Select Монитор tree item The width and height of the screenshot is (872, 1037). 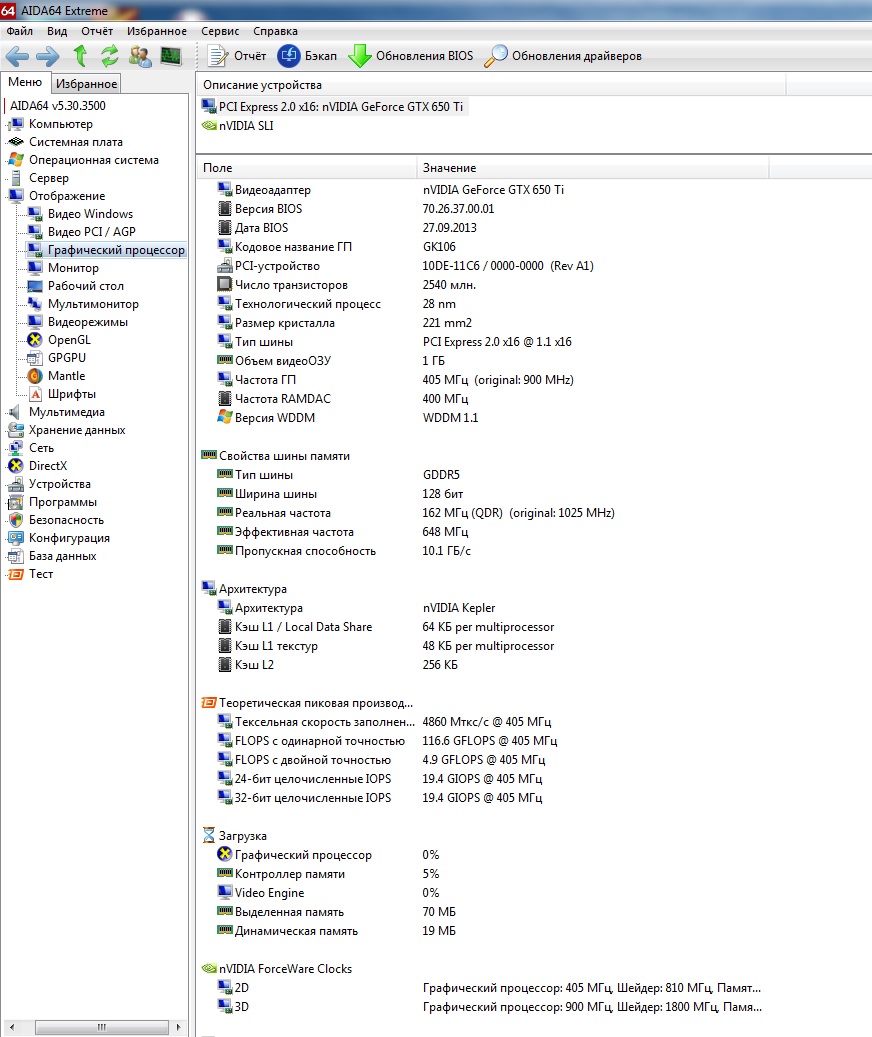[73, 268]
